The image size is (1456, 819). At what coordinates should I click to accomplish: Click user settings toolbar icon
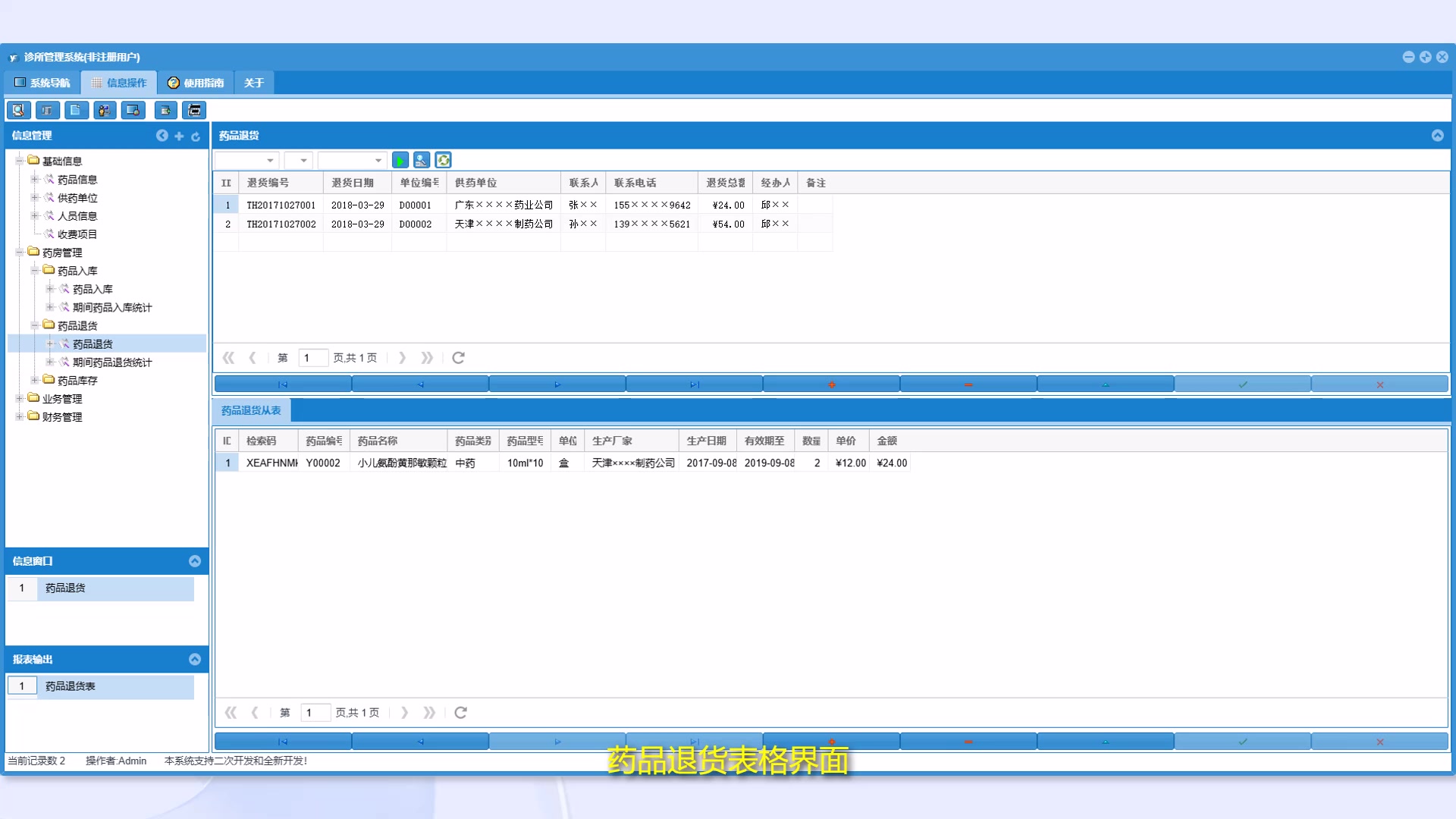pyautogui.click(x=105, y=111)
